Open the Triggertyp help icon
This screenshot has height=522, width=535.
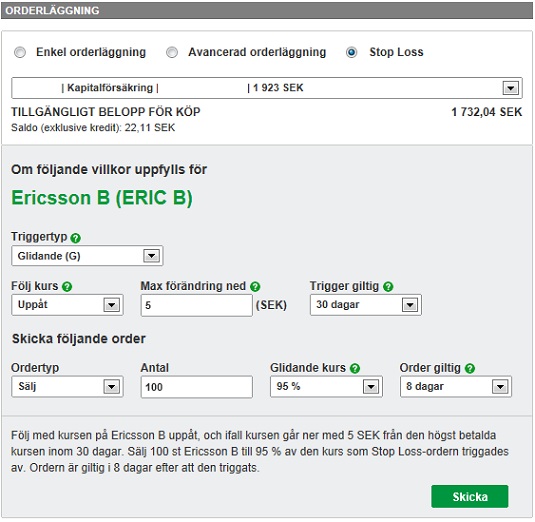click(x=75, y=238)
